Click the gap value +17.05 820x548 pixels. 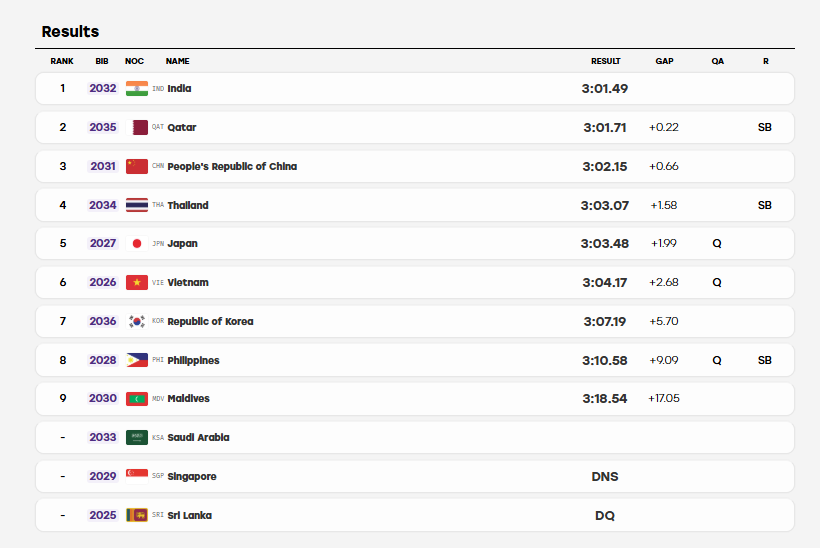click(664, 398)
